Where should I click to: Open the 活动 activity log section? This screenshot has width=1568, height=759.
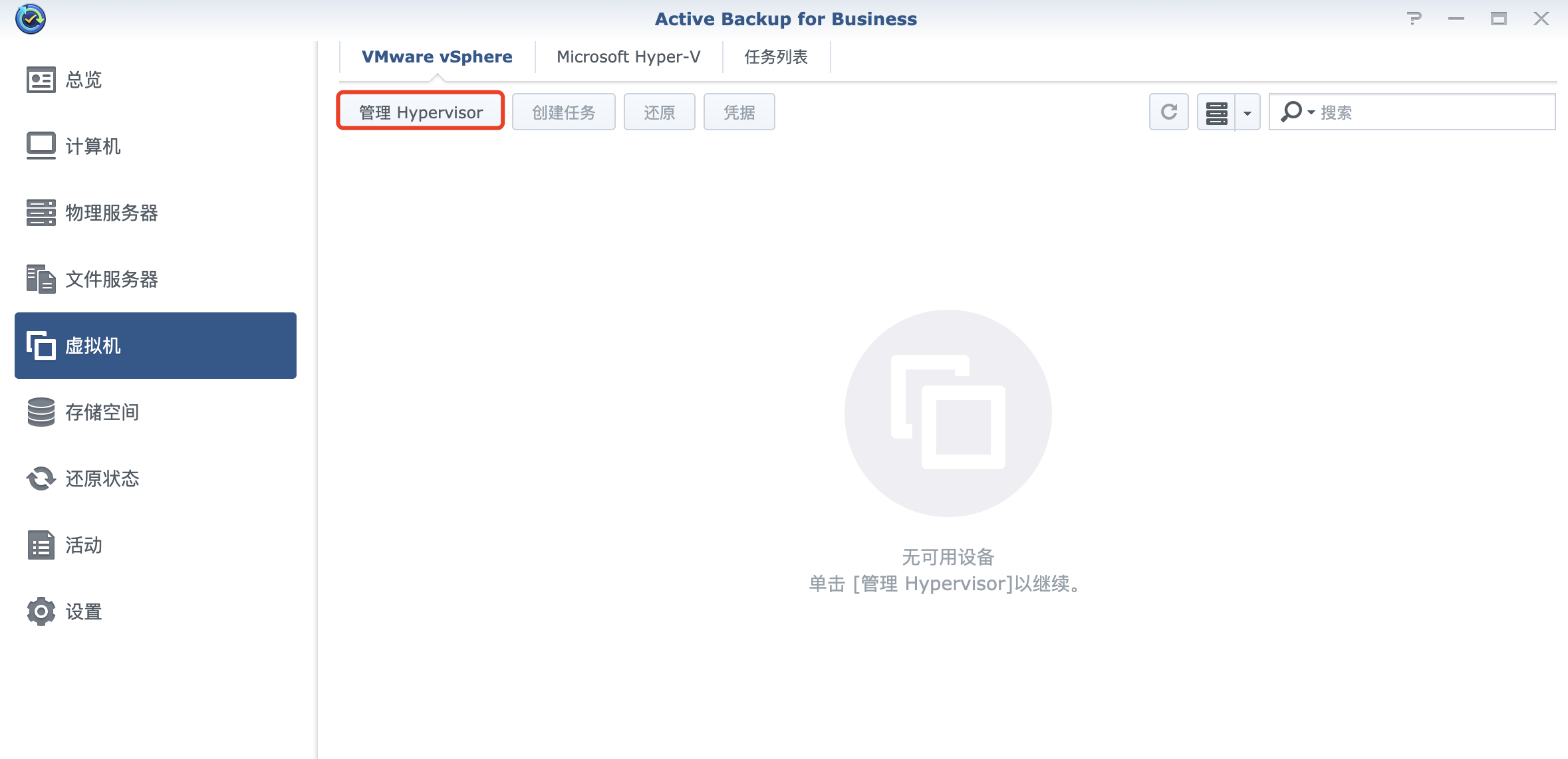tap(83, 545)
